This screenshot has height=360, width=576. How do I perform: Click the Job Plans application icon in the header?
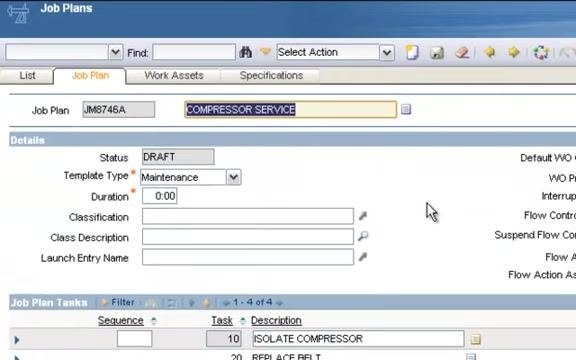18,13
